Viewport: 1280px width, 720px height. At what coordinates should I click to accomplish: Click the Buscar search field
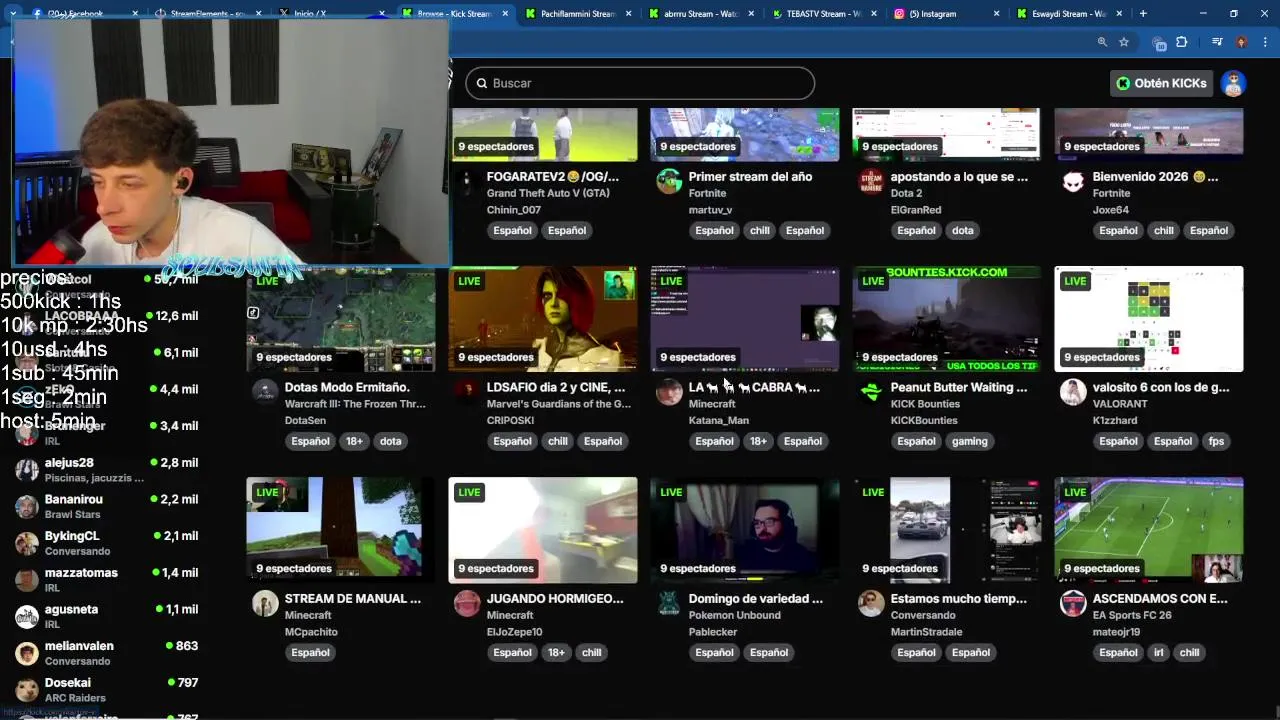640,83
